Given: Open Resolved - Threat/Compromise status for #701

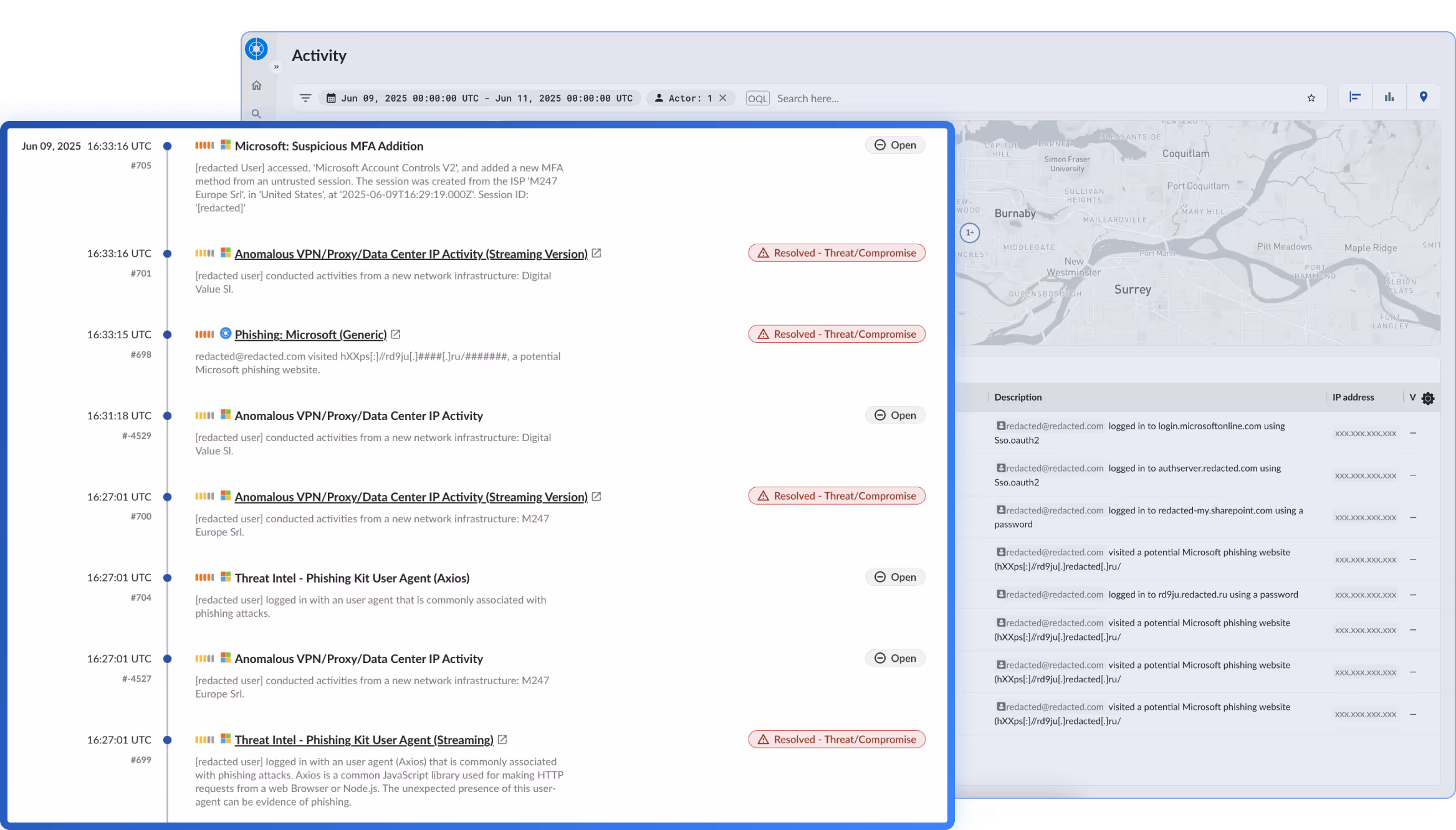Looking at the screenshot, I should point(836,253).
